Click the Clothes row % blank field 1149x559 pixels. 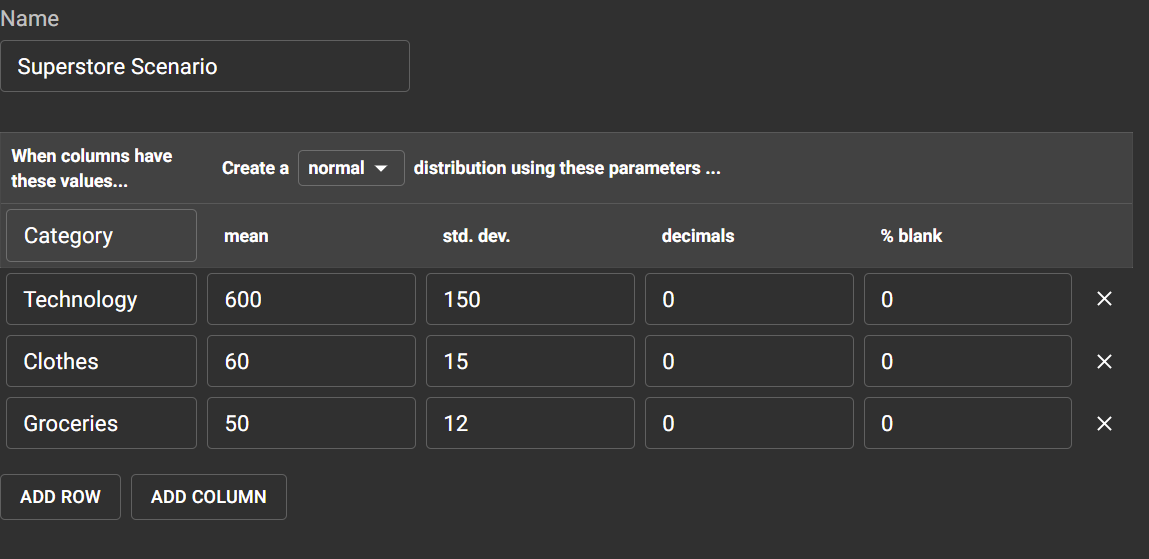click(968, 361)
